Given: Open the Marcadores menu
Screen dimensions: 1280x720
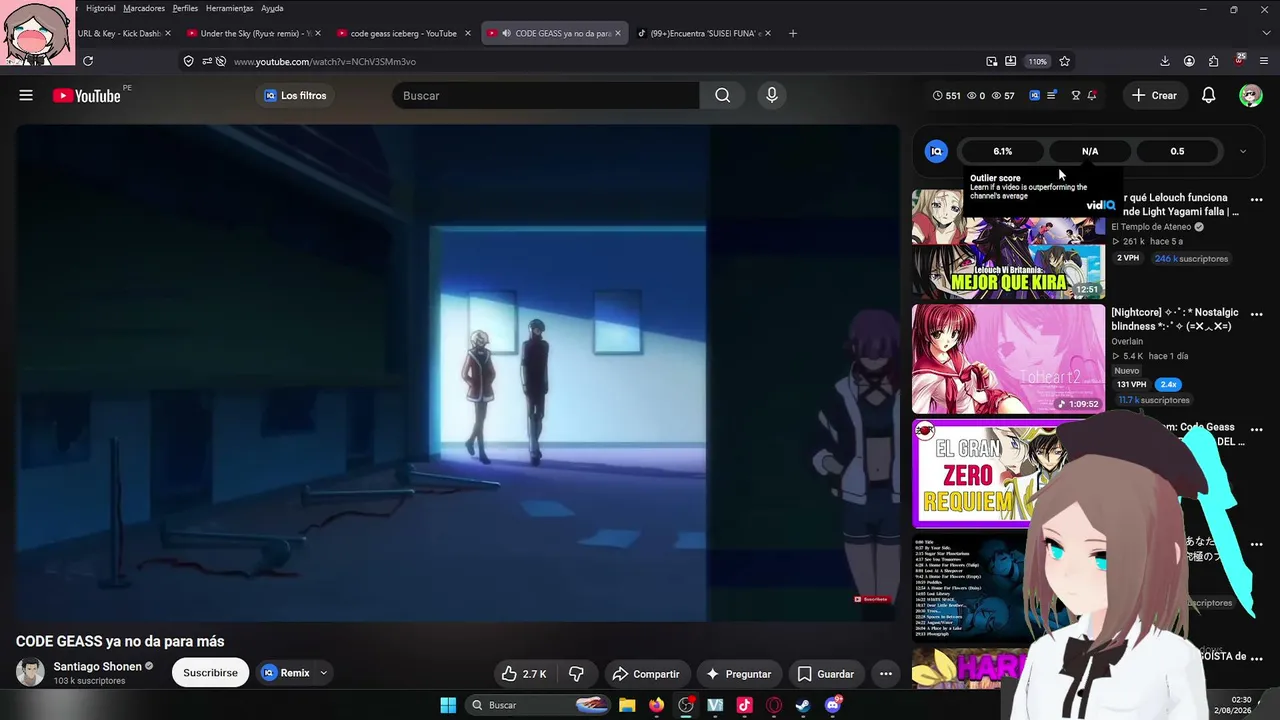Looking at the screenshot, I should coord(144,8).
